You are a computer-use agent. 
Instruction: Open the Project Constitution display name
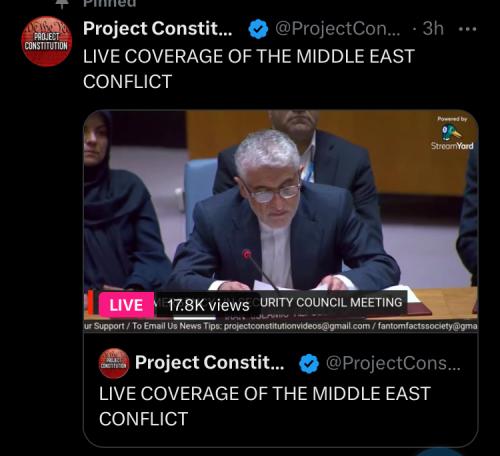(158, 28)
